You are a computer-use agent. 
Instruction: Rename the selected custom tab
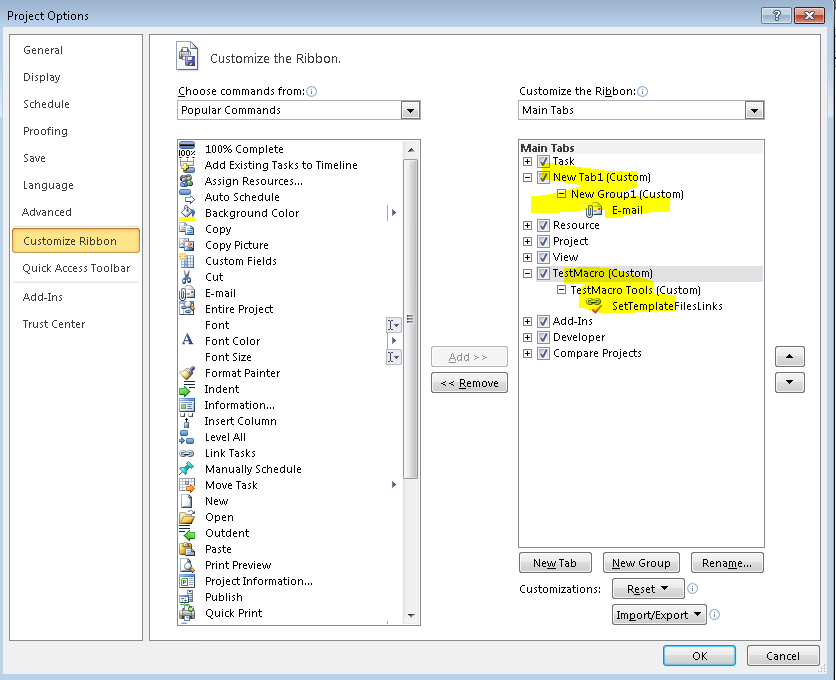(x=727, y=562)
